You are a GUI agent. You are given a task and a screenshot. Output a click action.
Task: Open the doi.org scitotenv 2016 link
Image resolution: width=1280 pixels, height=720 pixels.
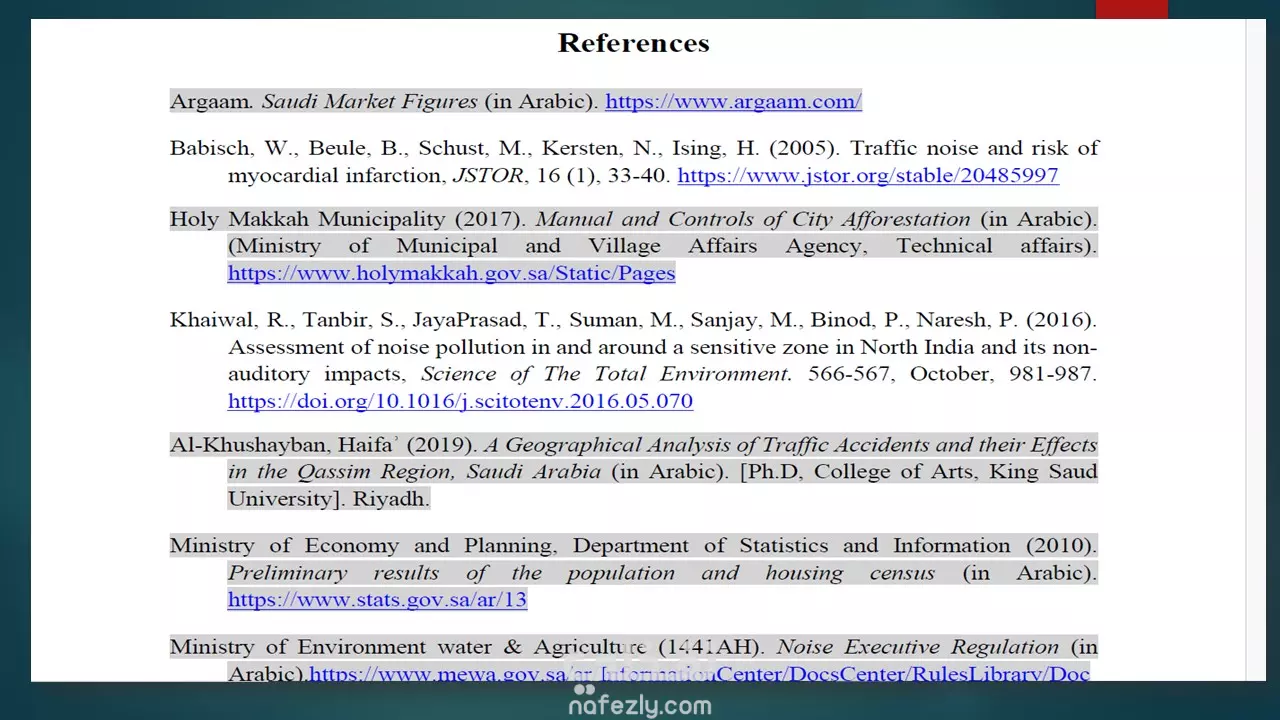coord(460,401)
